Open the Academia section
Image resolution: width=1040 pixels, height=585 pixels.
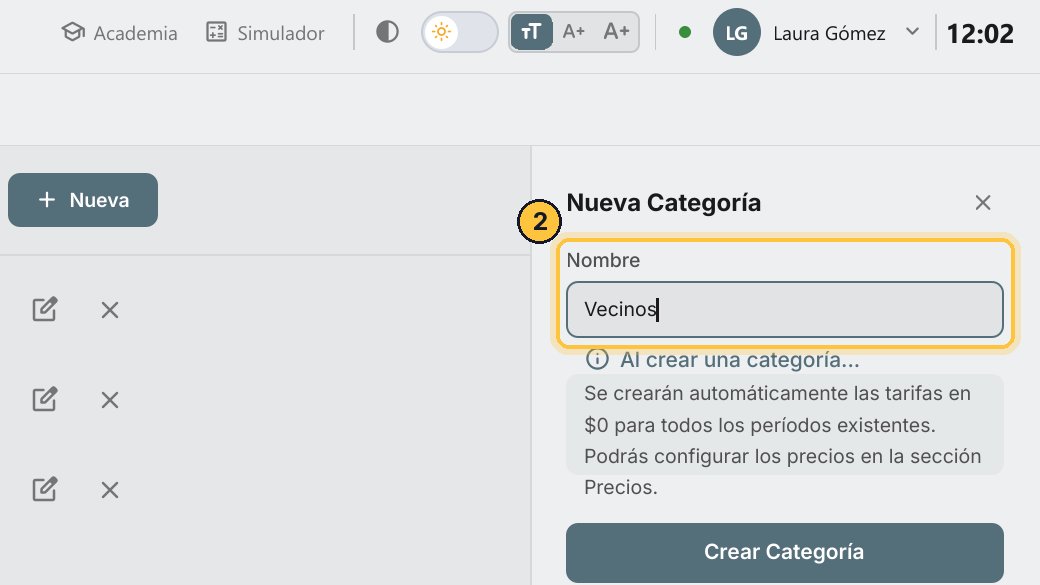[119, 32]
